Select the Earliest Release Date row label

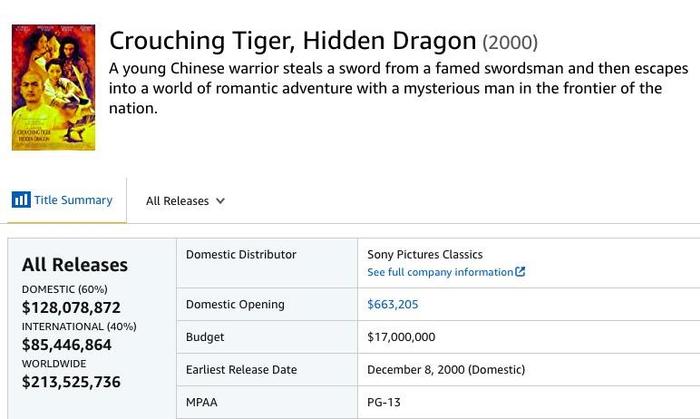tap(242, 369)
